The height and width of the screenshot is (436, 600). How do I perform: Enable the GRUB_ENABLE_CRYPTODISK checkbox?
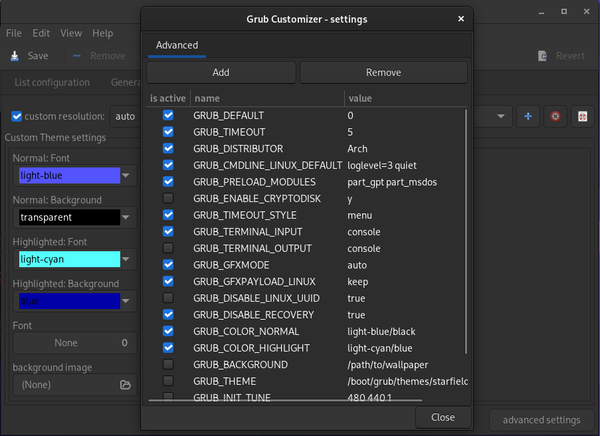pyautogui.click(x=168, y=198)
